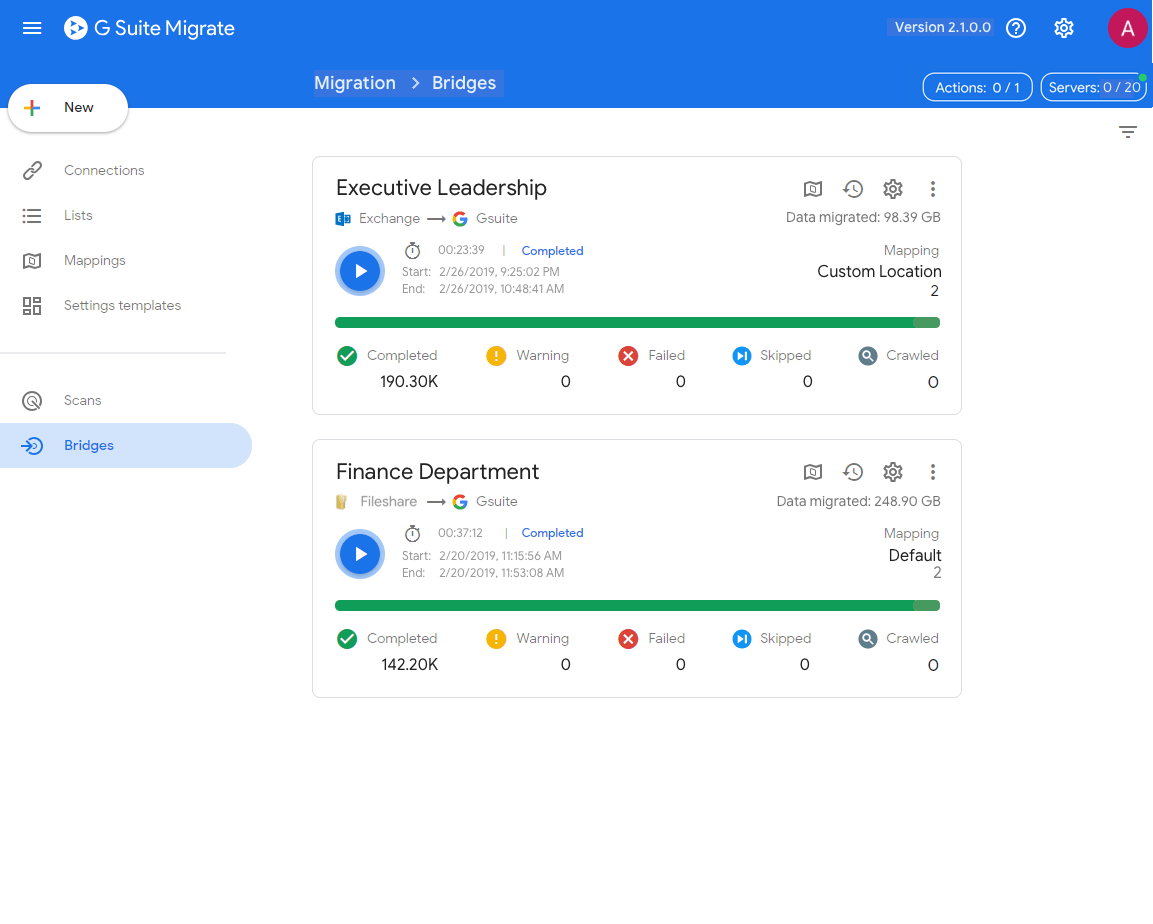Image resolution: width=1153 pixels, height=924 pixels.
Task: Open mapping icon on Finance Department bridge
Action: 813,472
